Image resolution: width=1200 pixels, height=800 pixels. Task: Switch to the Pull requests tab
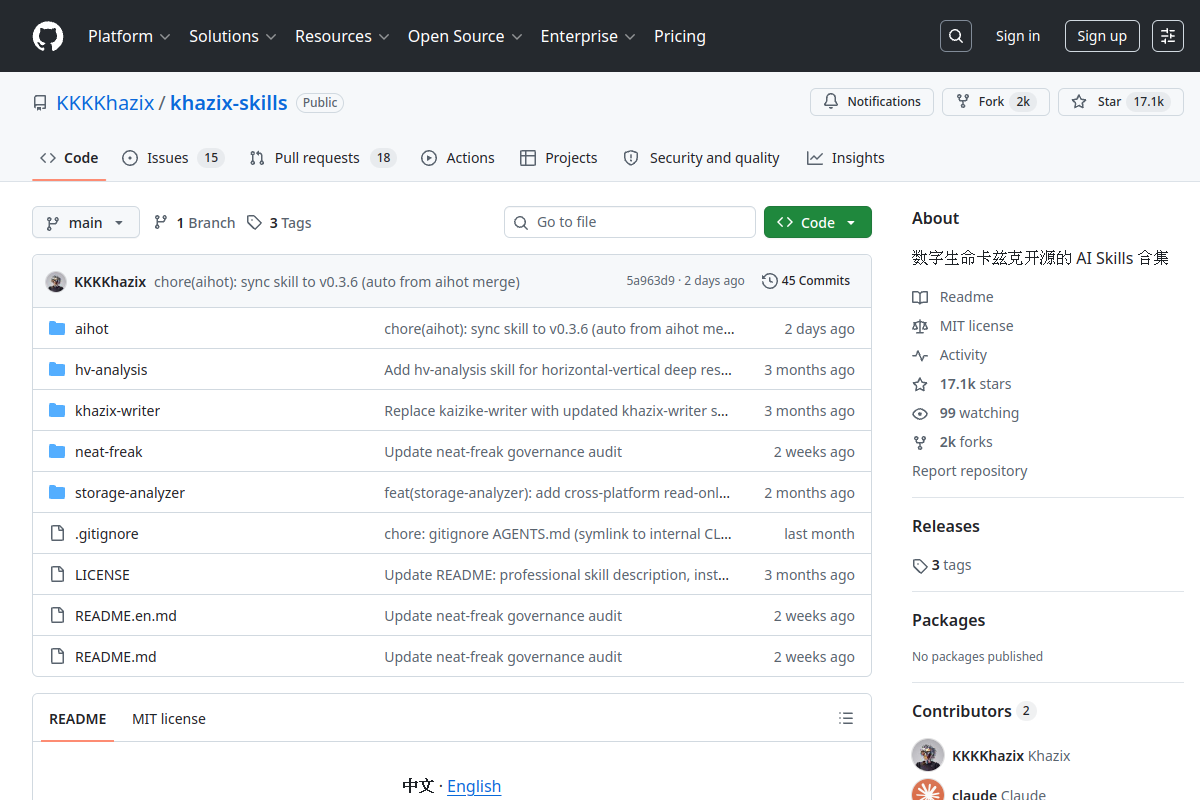[323, 158]
